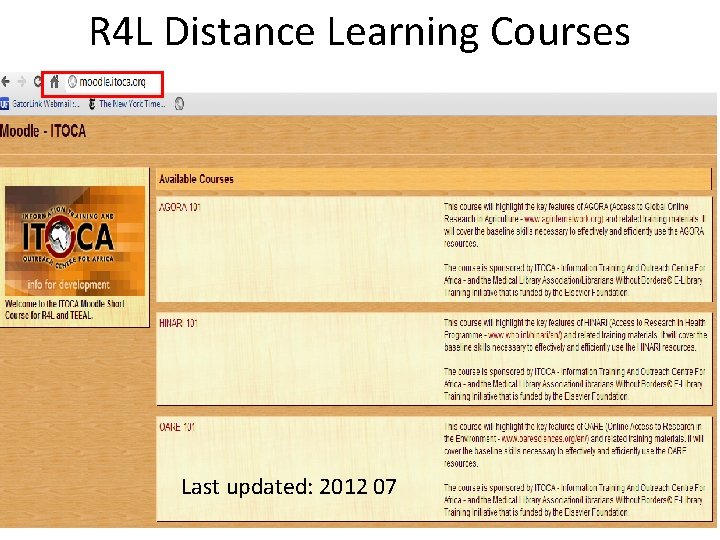720x540 pixels.
Task: Click the AGORA course sponsorship paragraph
Action: point(574,280)
